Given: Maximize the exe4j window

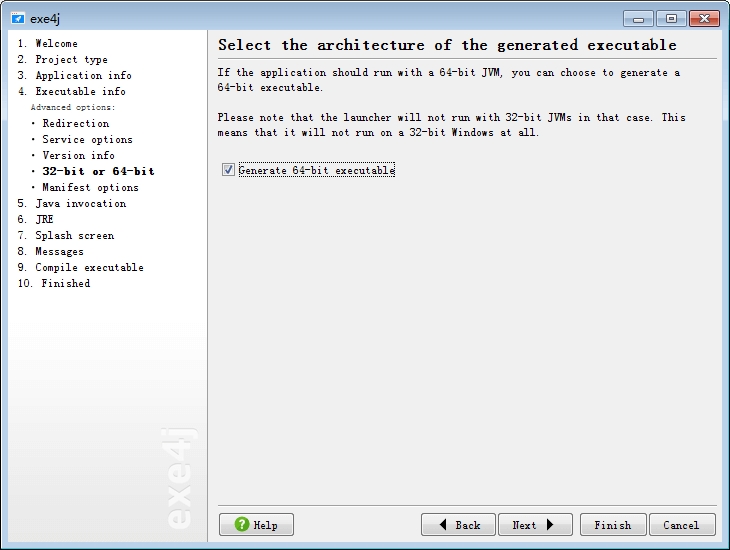Looking at the screenshot, I should [x=670, y=18].
